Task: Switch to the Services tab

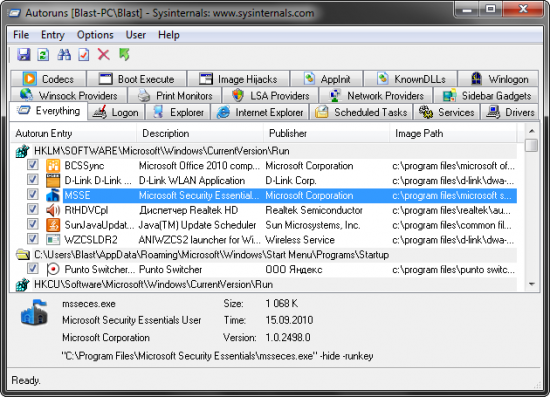Action: pyautogui.click(x=447, y=112)
